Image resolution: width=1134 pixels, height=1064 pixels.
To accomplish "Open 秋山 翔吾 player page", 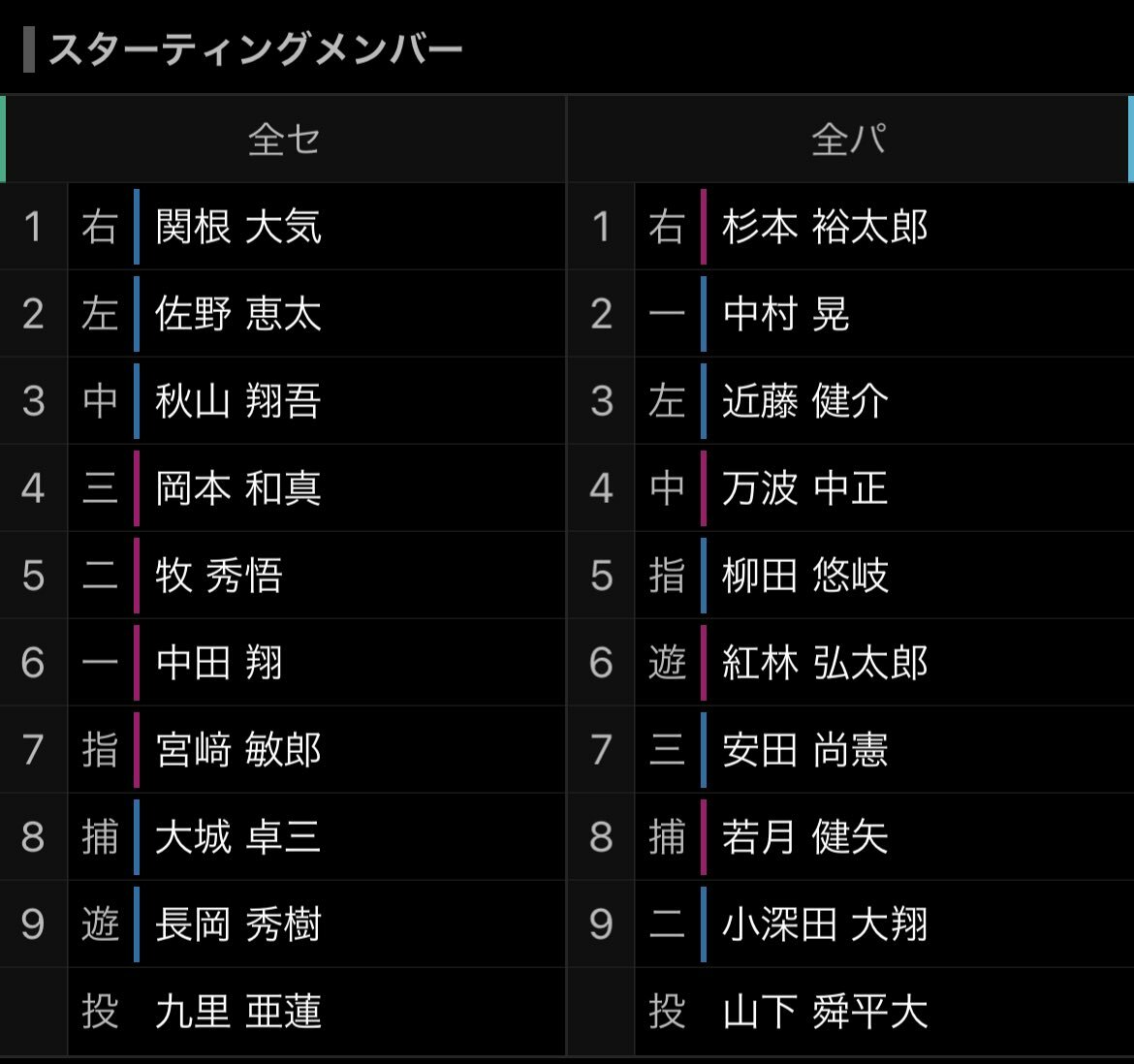I will point(238,401).
